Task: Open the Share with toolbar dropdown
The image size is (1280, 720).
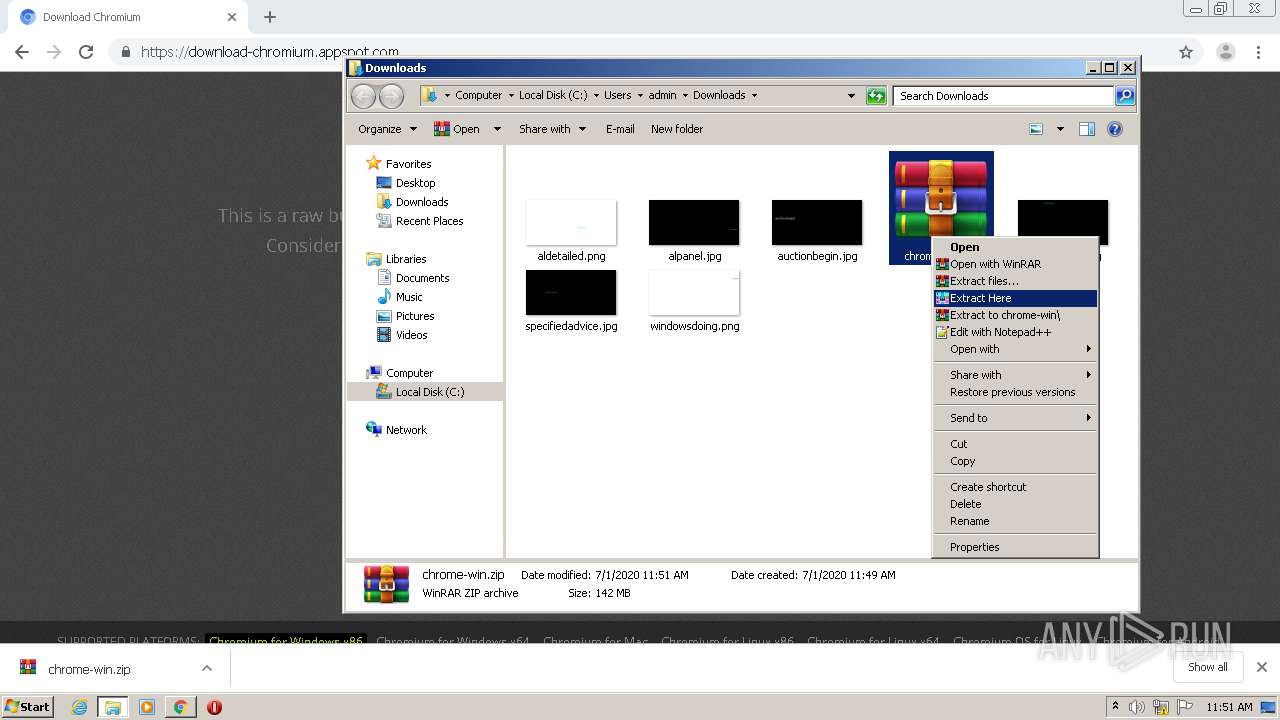Action: 552,129
